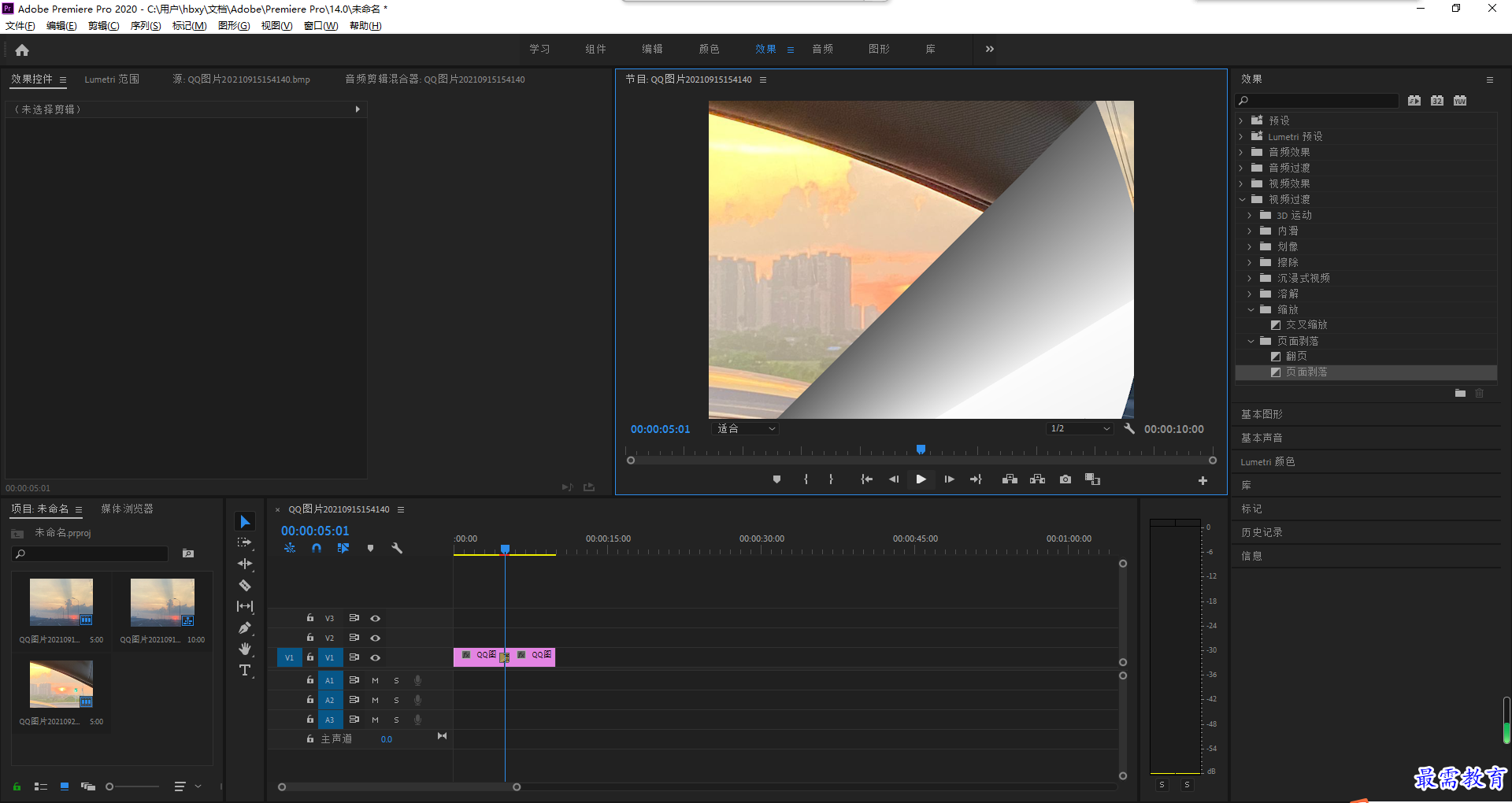Mute audio track A1
This screenshot has height=803, width=1512.
(x=375, y=680)
